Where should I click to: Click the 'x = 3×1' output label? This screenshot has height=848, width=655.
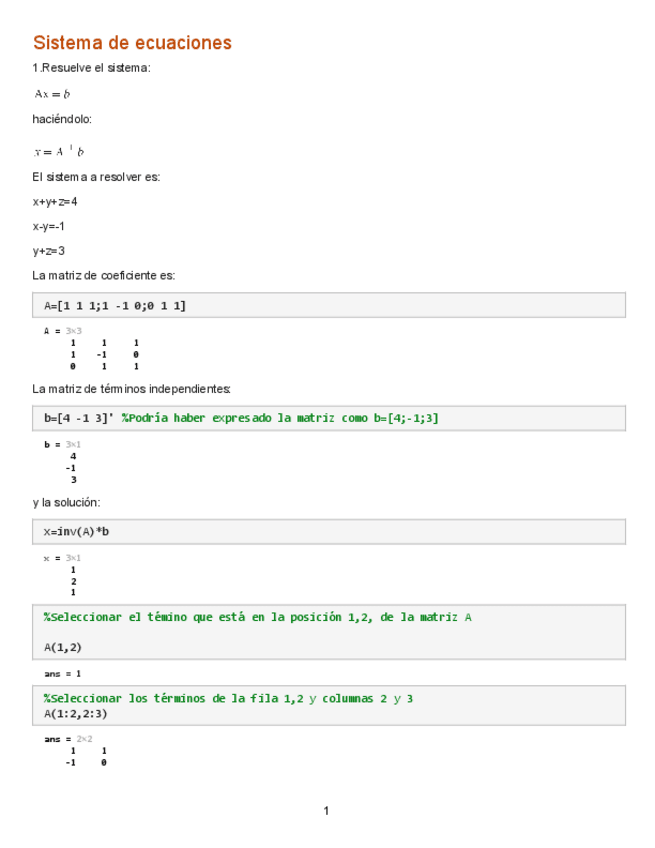point(62,557)
